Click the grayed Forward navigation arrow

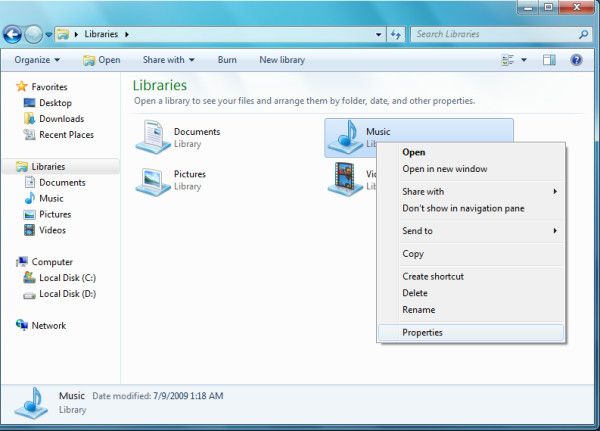(34, 35)
